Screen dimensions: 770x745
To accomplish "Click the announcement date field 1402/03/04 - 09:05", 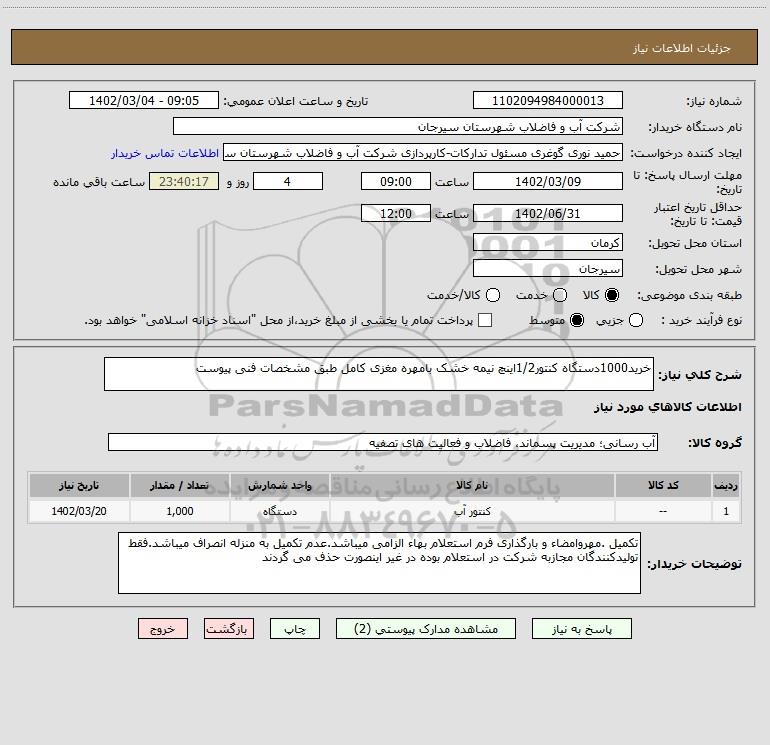I will coord(144,101).
